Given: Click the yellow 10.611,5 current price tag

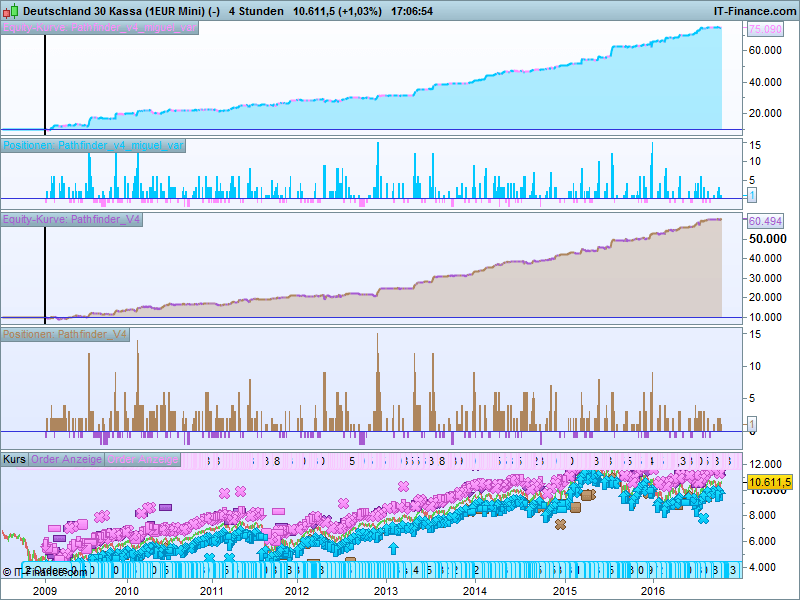Looking at the screenshot, I should pos(770,482).
